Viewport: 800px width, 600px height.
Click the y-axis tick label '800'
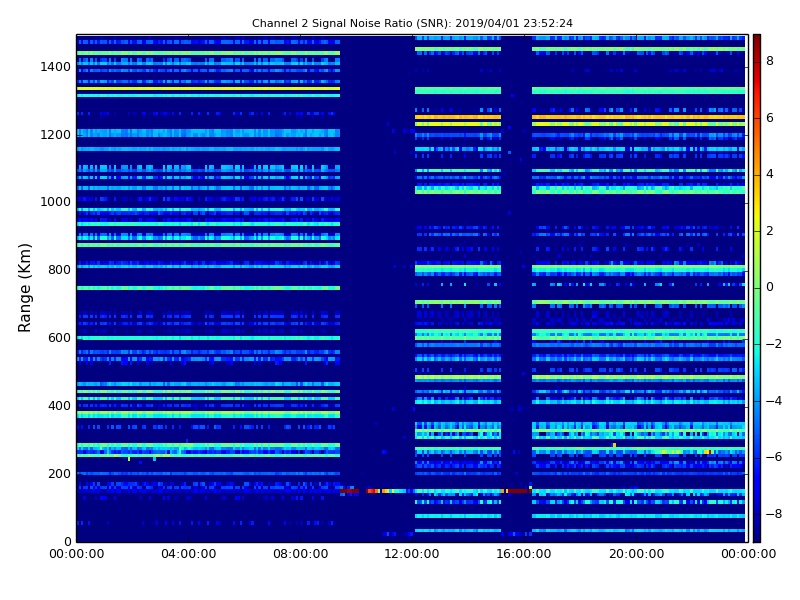(x=59, y=270)
